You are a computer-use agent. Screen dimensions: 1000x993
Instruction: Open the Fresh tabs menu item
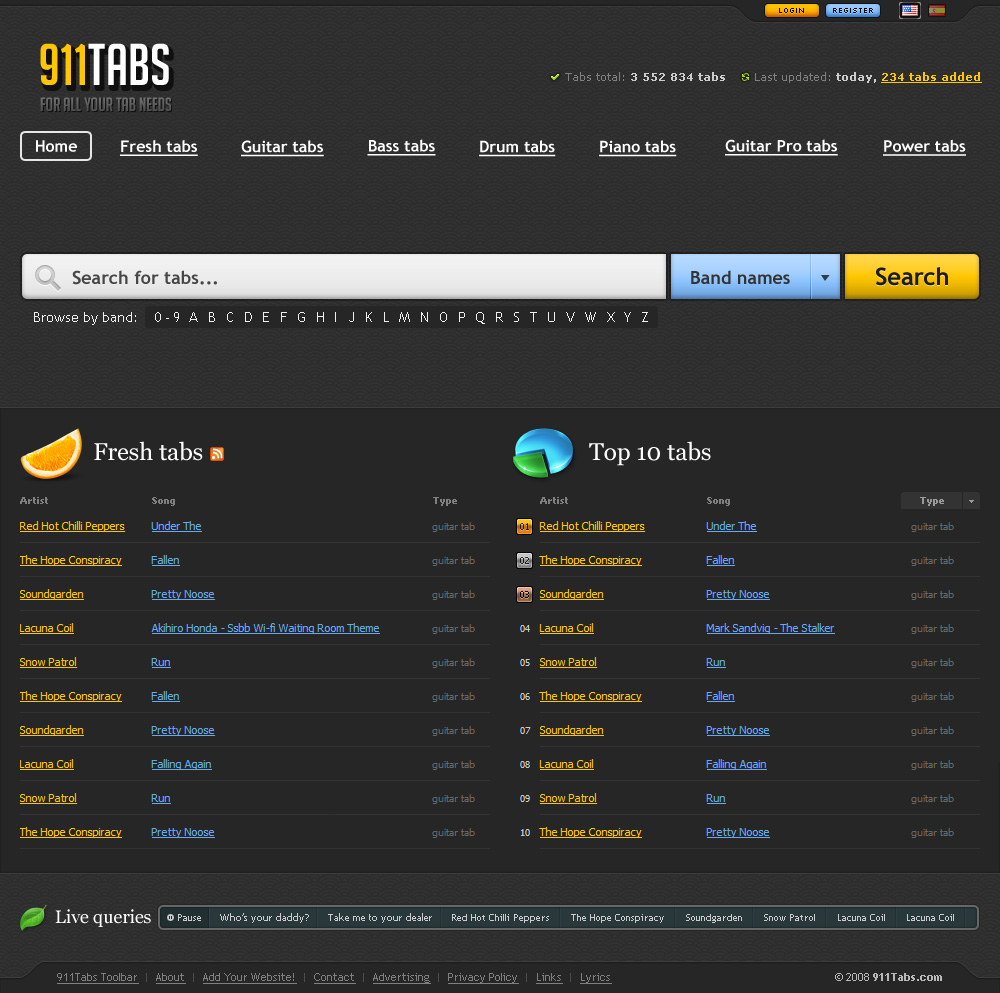[x=159, y=147]
